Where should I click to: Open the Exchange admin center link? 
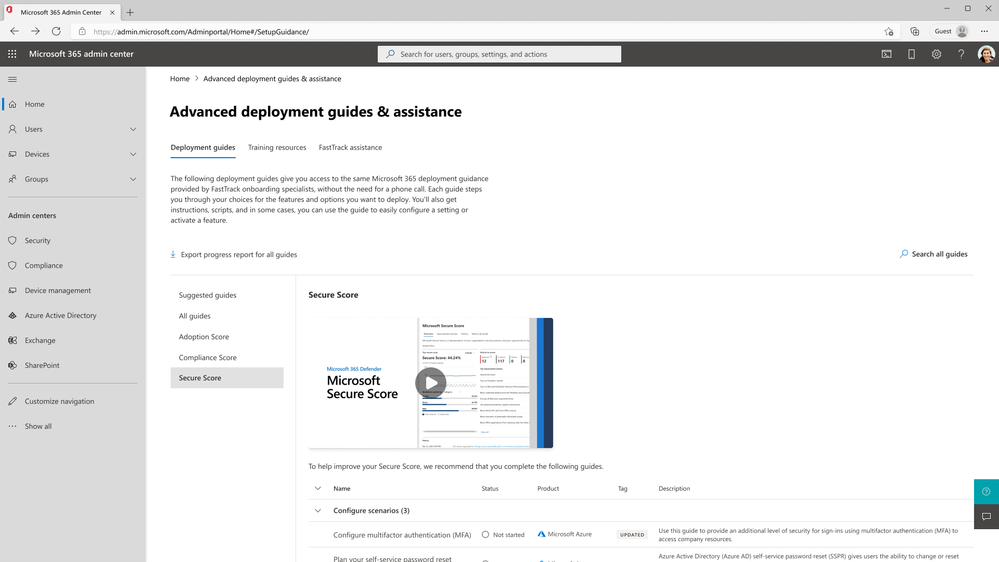40,340
